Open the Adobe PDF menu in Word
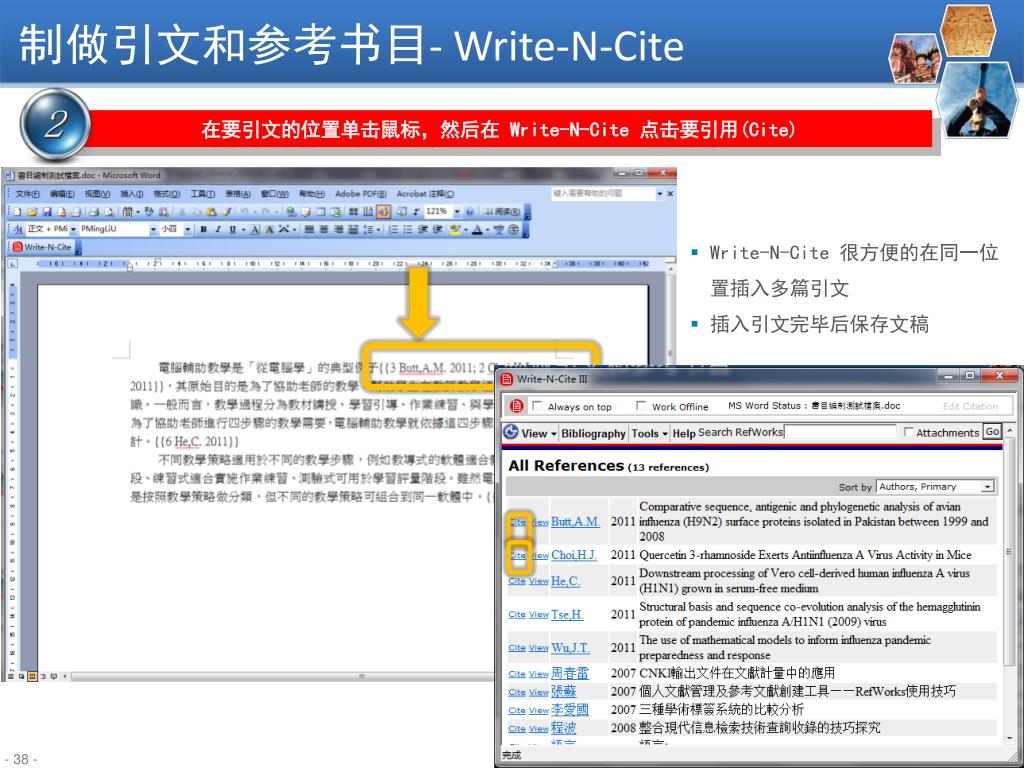 coord(360,194)
